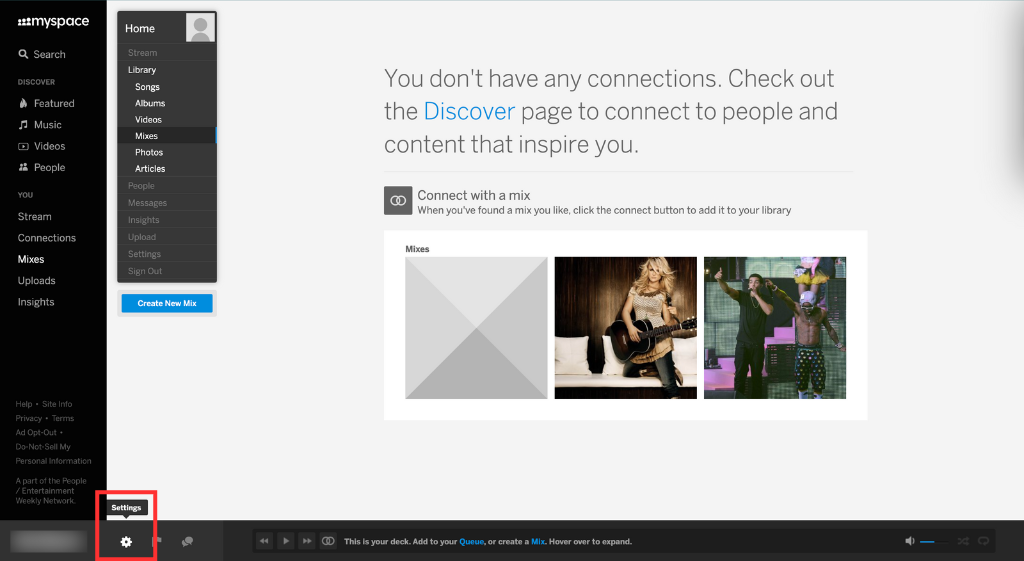This screenshot has width=1024, height=561.
Task: Click the Privacy footer link
Action: coord(29,419)
